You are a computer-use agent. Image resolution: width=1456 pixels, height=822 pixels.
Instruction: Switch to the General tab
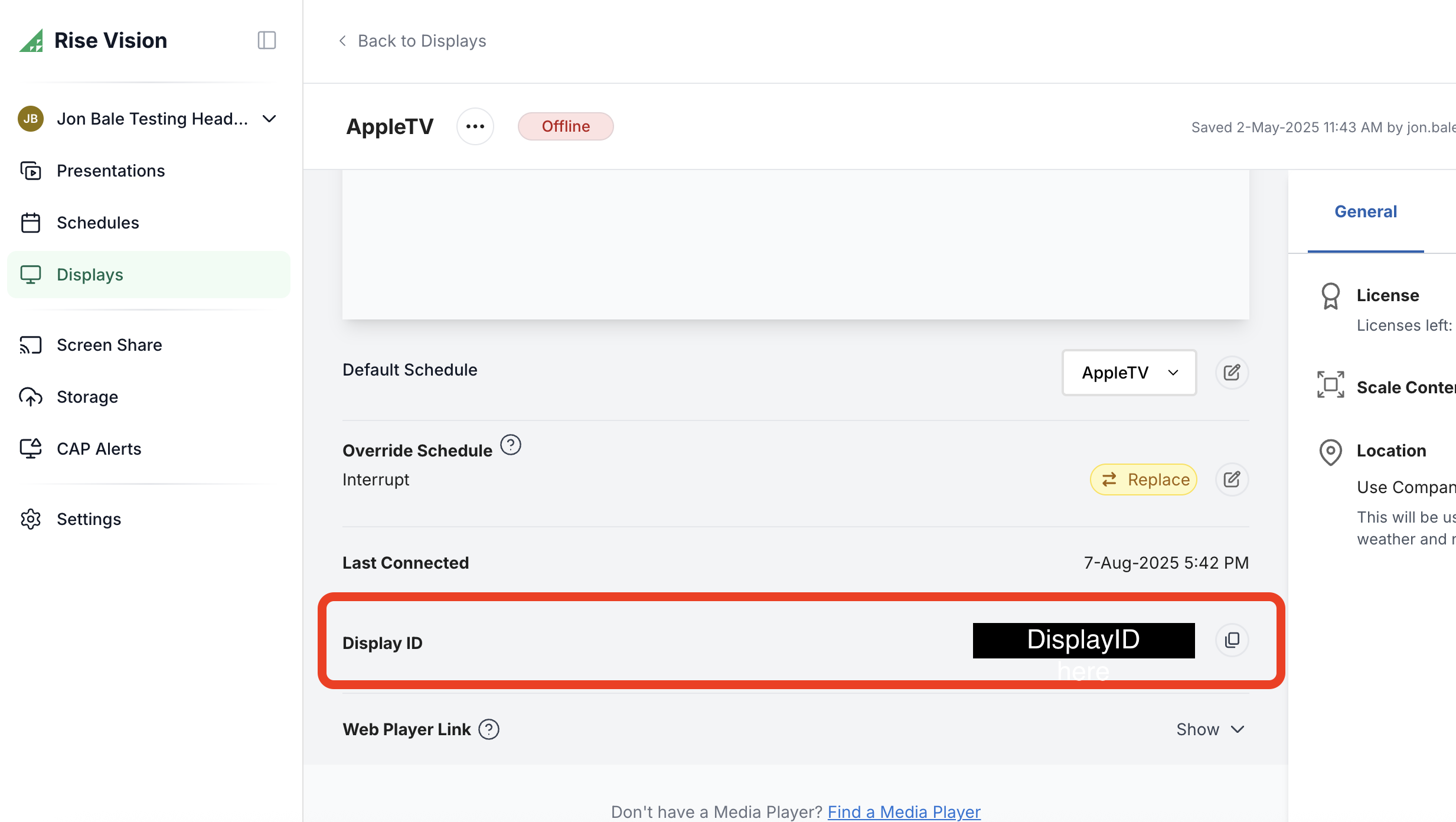click(x=1365, y=211)
